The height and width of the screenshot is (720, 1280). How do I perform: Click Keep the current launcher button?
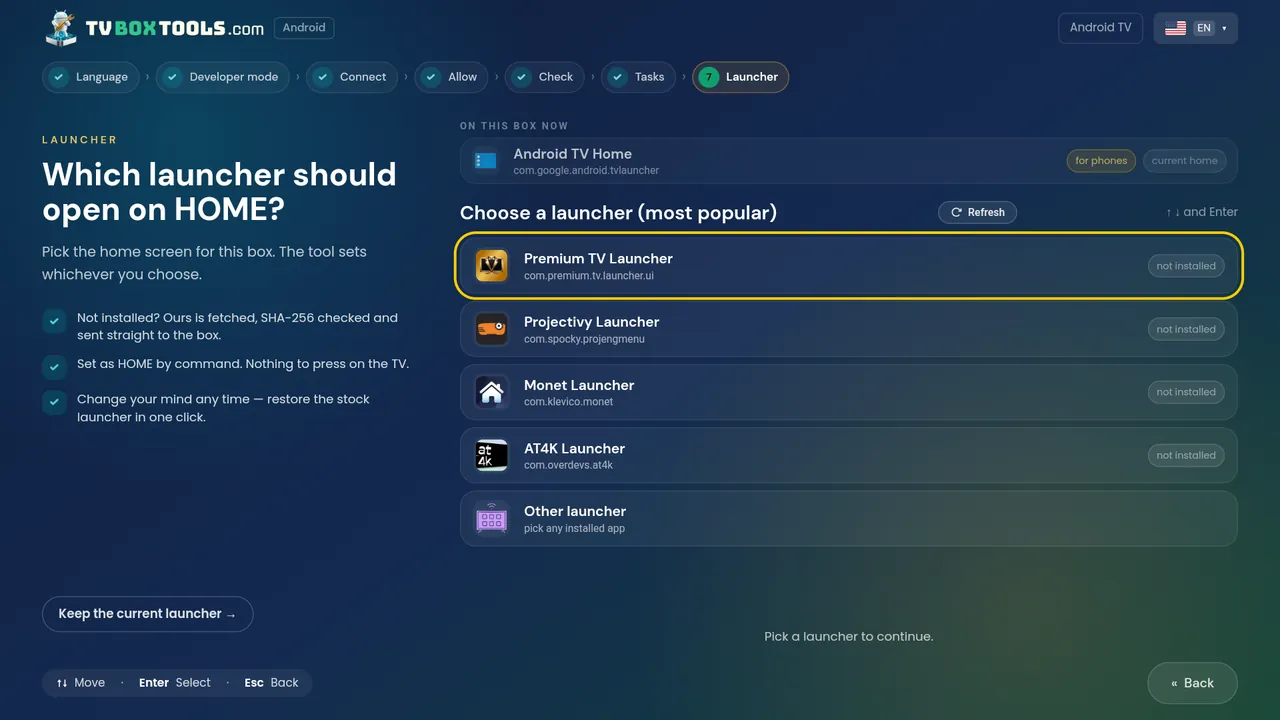tap(147, 614)
